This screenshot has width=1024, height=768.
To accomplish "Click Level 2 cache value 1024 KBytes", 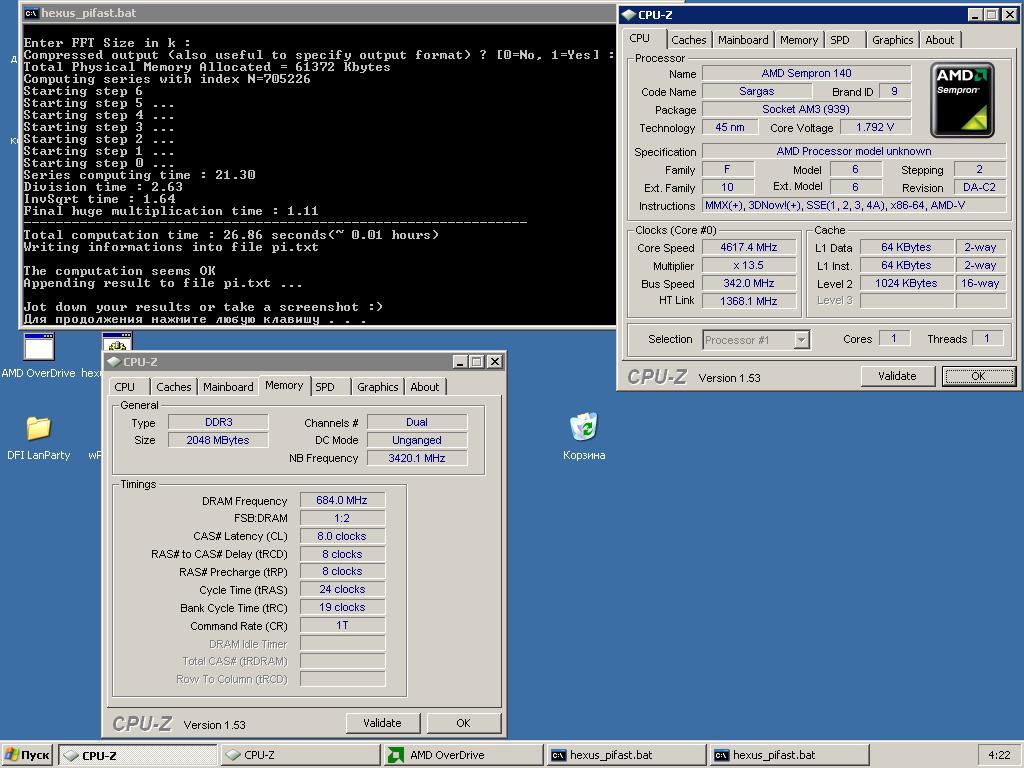I will 906,283.
